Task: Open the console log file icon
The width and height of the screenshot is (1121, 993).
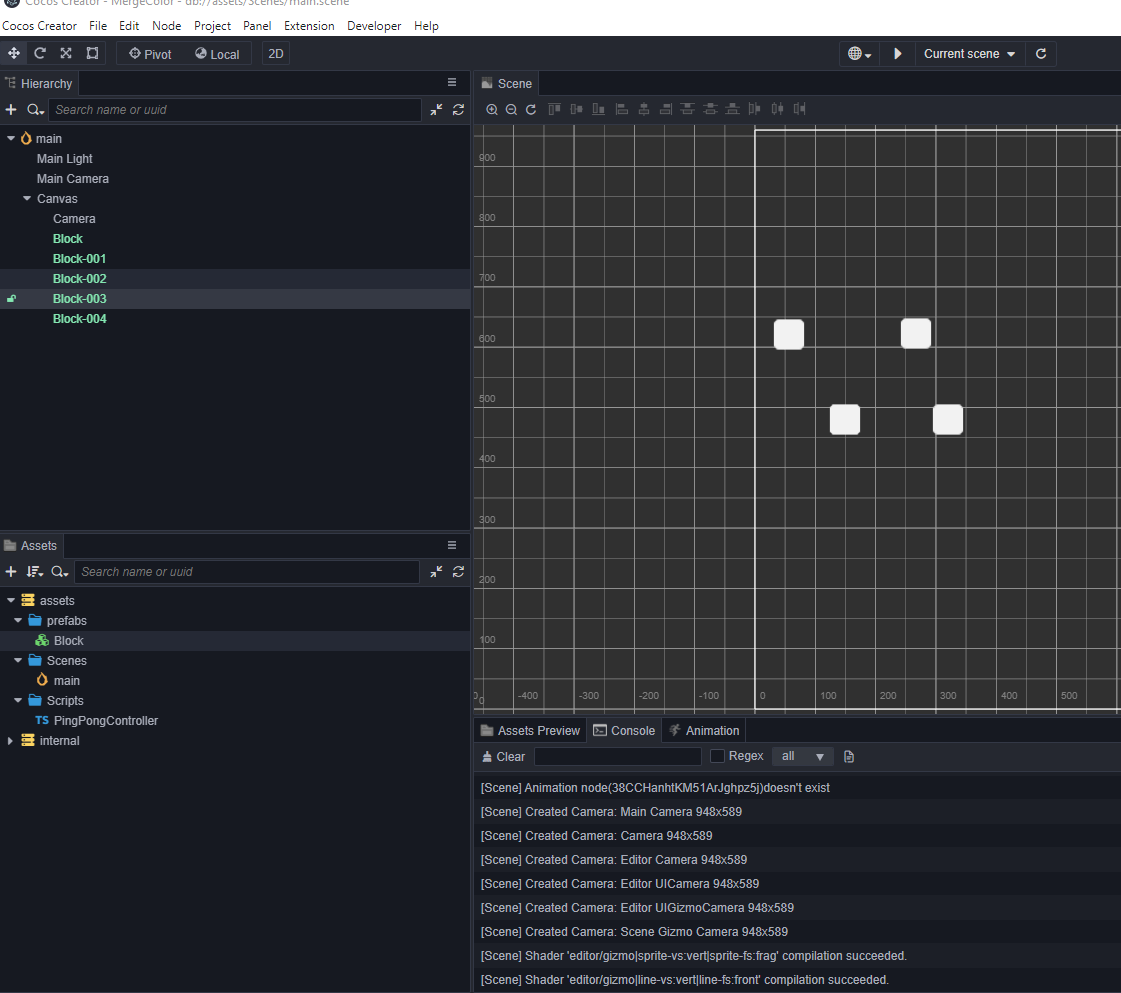Action: pyautogui.click(x=849, y=757)
